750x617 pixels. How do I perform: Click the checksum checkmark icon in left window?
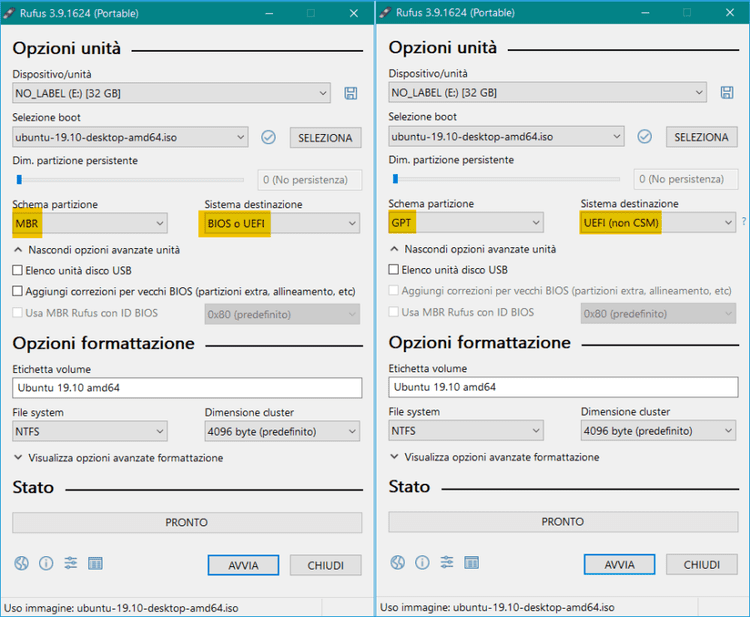(268, 138)
